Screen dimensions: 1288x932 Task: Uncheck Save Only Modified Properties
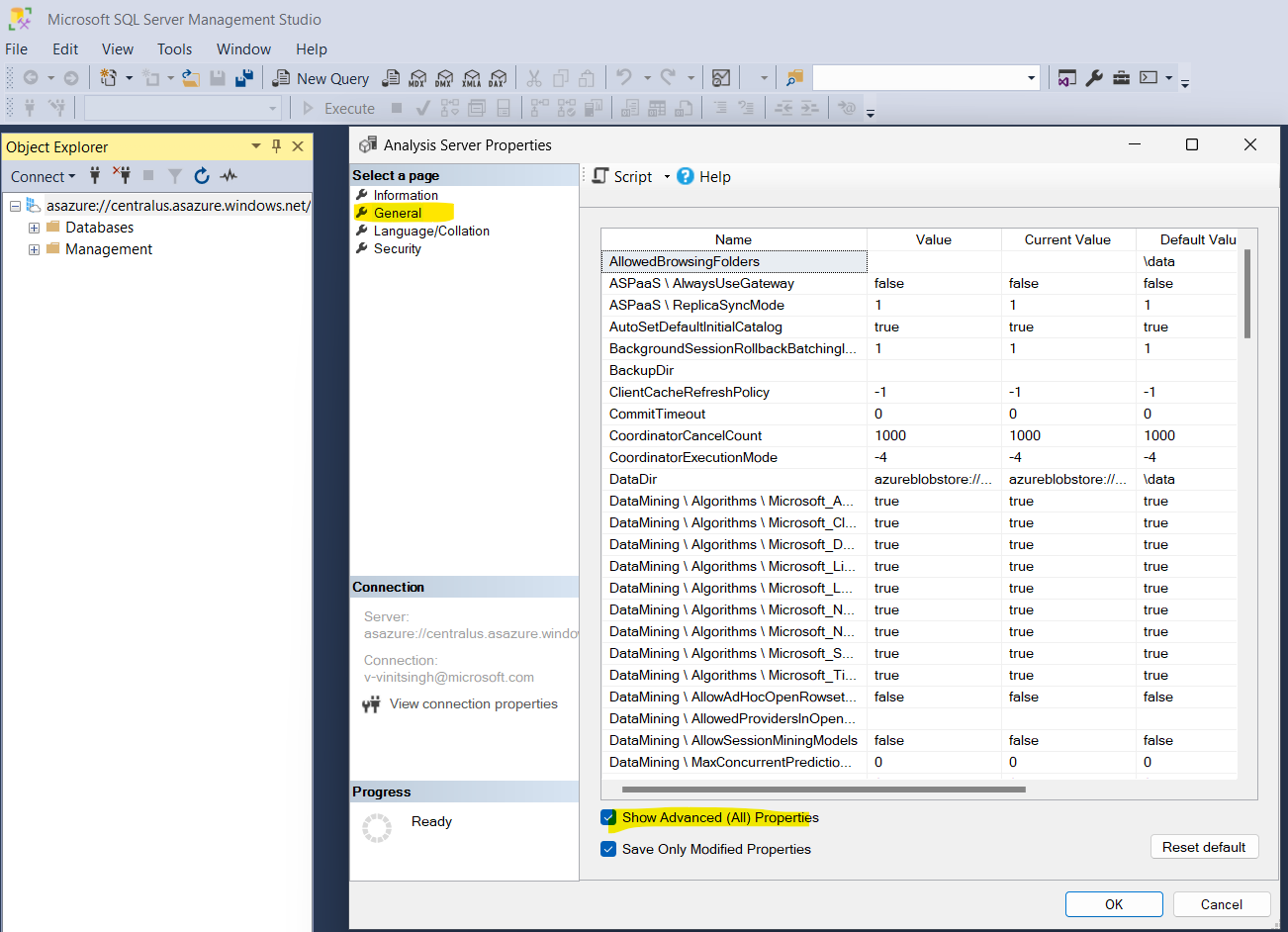point(608,849)
